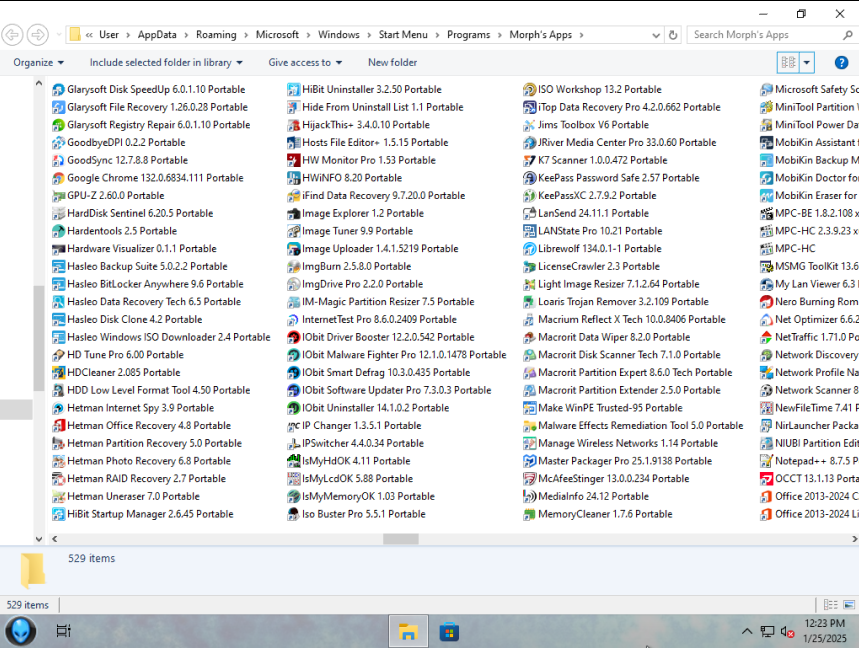The height and width of the screenshot is (648, 859).
Task: Expand the view options dropdown arrow
Action: tap(806, 62)
